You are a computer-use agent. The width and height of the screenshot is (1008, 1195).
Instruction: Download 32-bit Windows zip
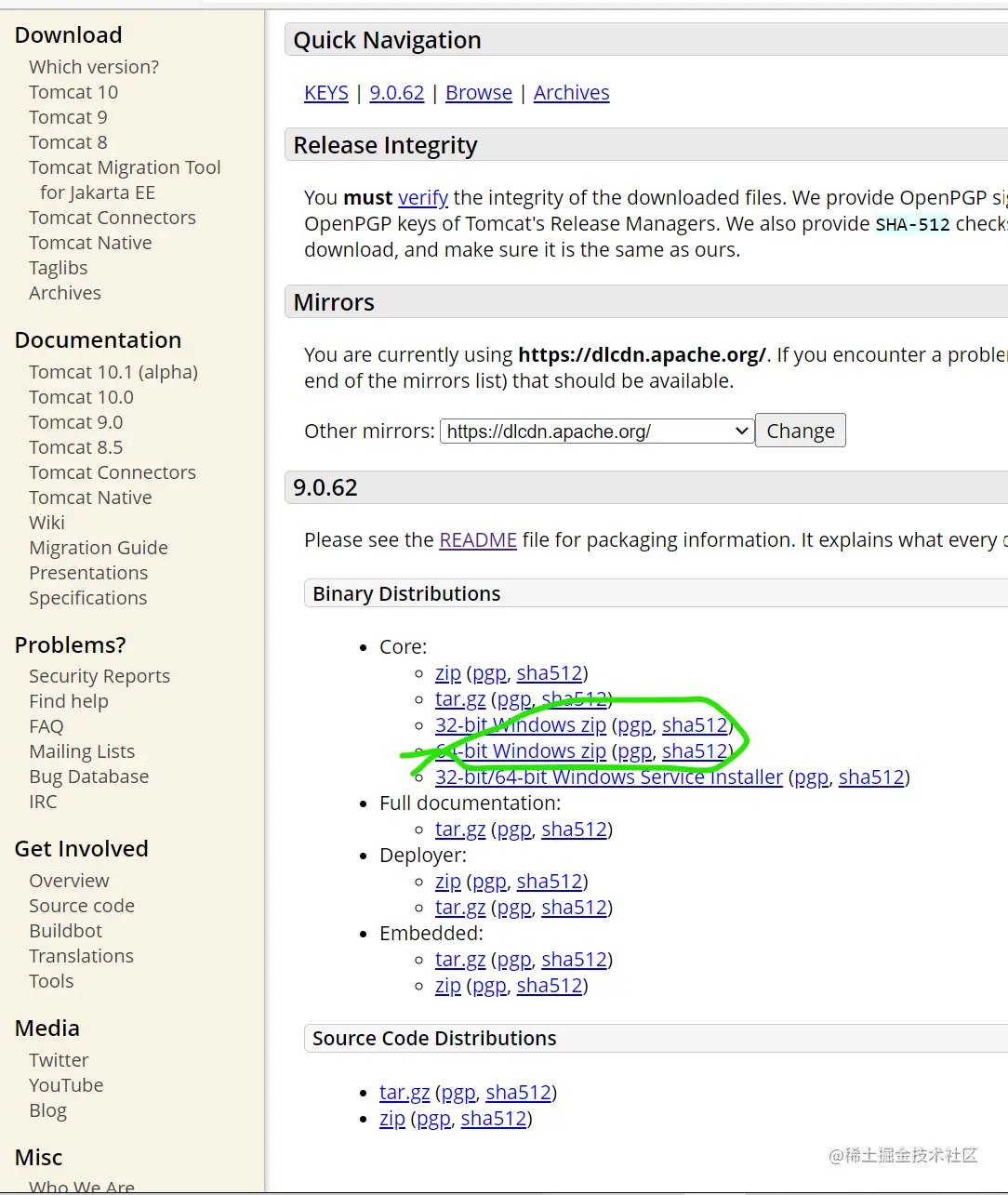521,725
